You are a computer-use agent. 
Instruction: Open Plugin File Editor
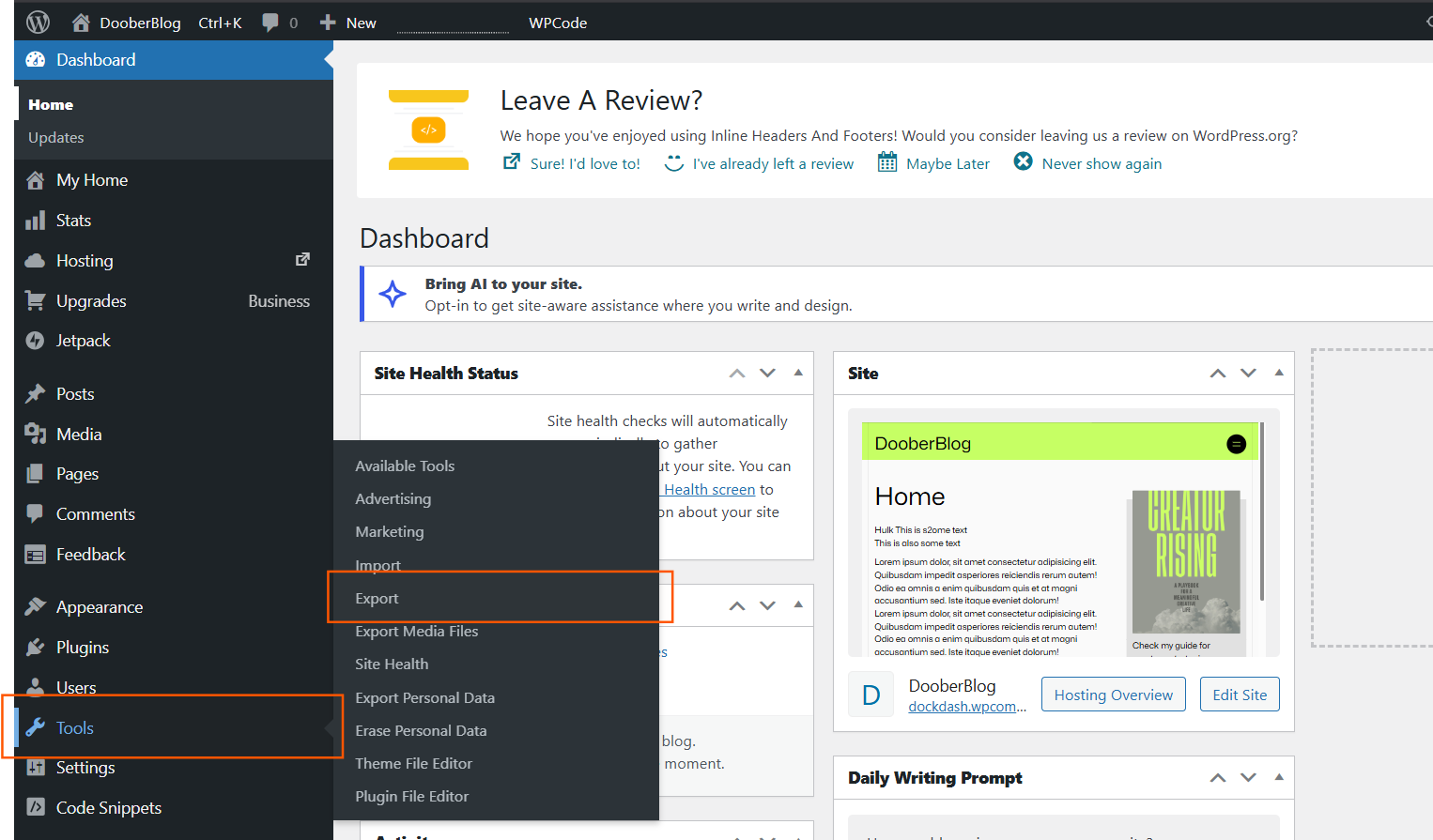click(x=411, y=797)
